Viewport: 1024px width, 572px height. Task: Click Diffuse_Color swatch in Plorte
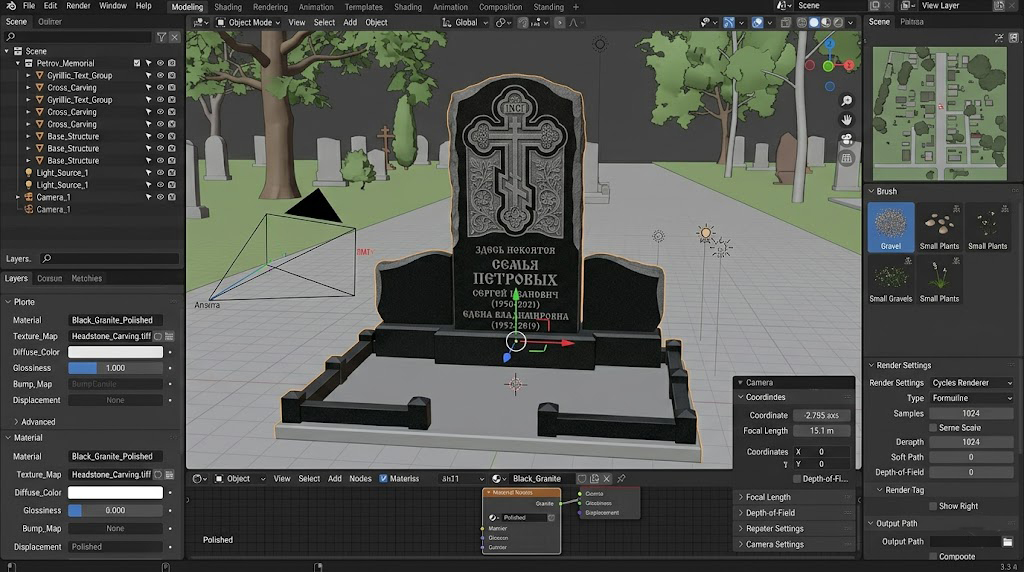(115, 352)
